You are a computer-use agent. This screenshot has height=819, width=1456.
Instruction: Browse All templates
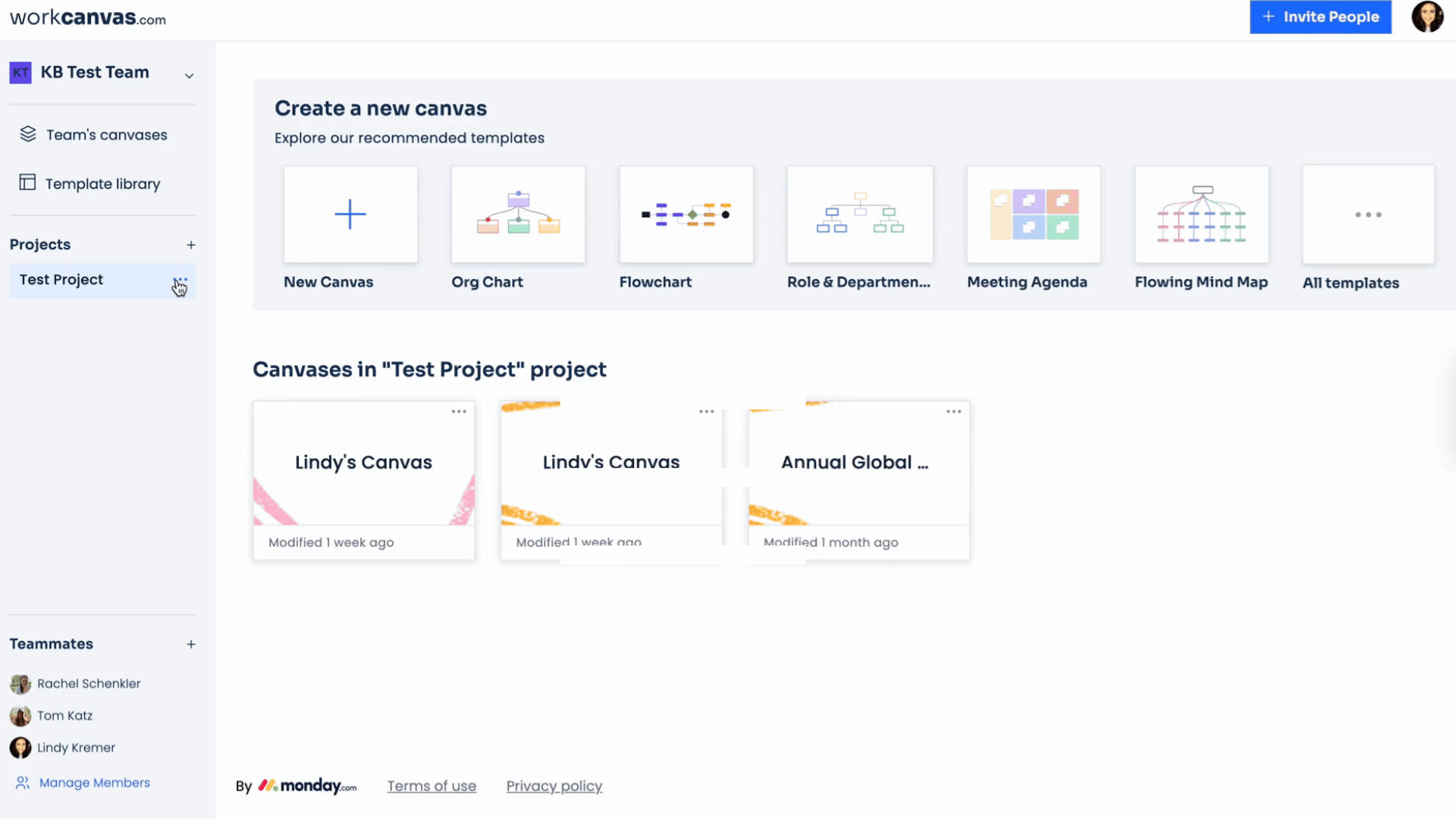coord(1368,215)
